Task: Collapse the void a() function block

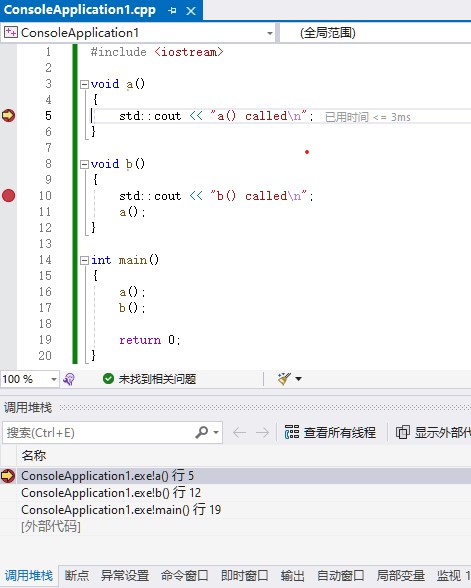Action: click(x=84, y=84)
